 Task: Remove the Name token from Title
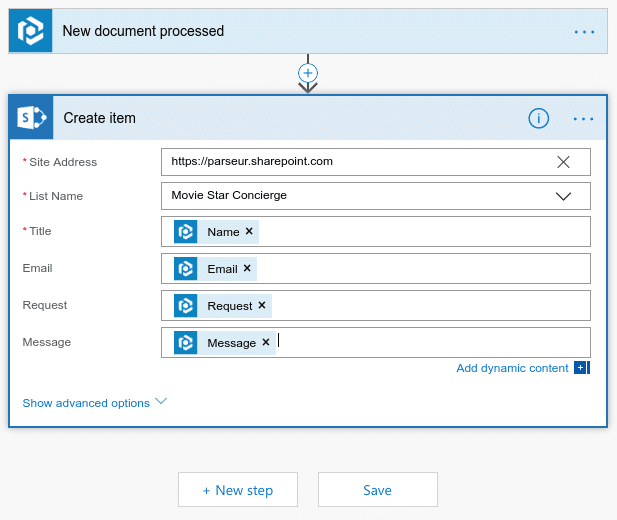[x=249, y=231]
